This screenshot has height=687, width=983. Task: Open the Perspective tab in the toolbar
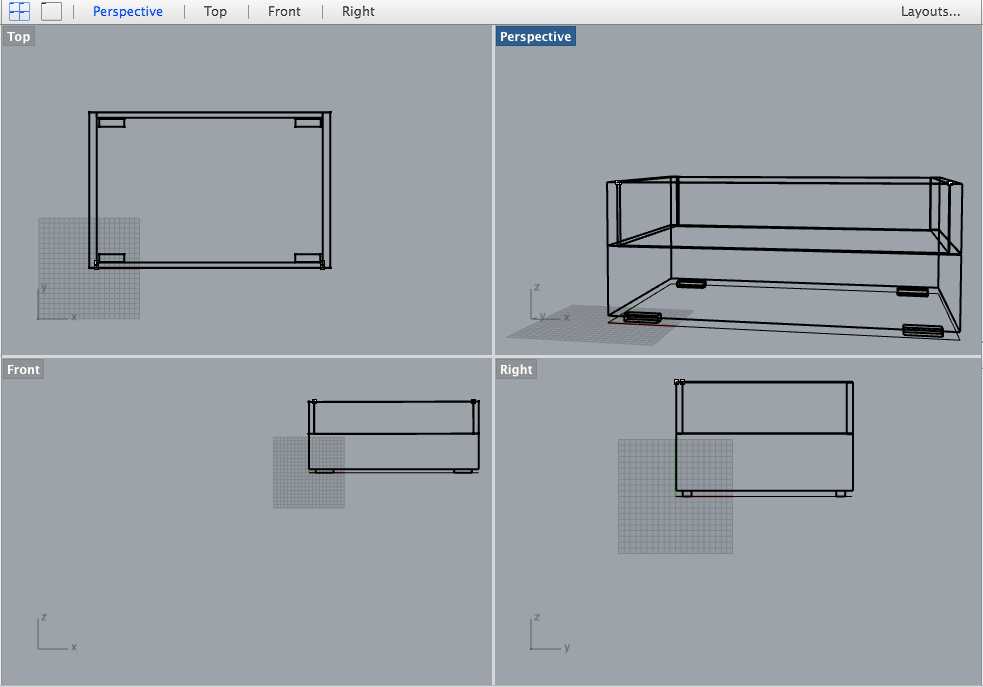click(128, 11)
